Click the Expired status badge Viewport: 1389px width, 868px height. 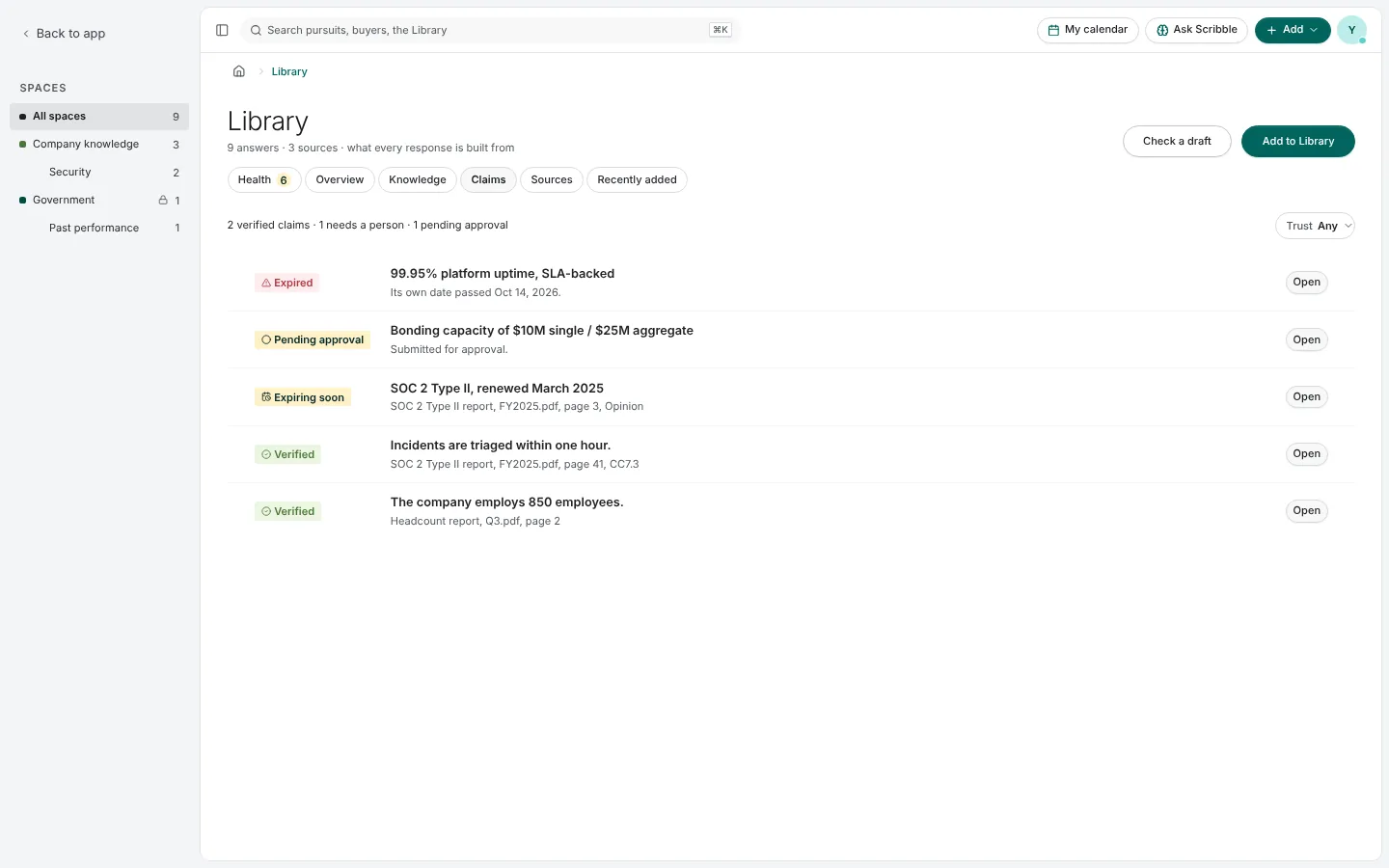pos(287,283)
